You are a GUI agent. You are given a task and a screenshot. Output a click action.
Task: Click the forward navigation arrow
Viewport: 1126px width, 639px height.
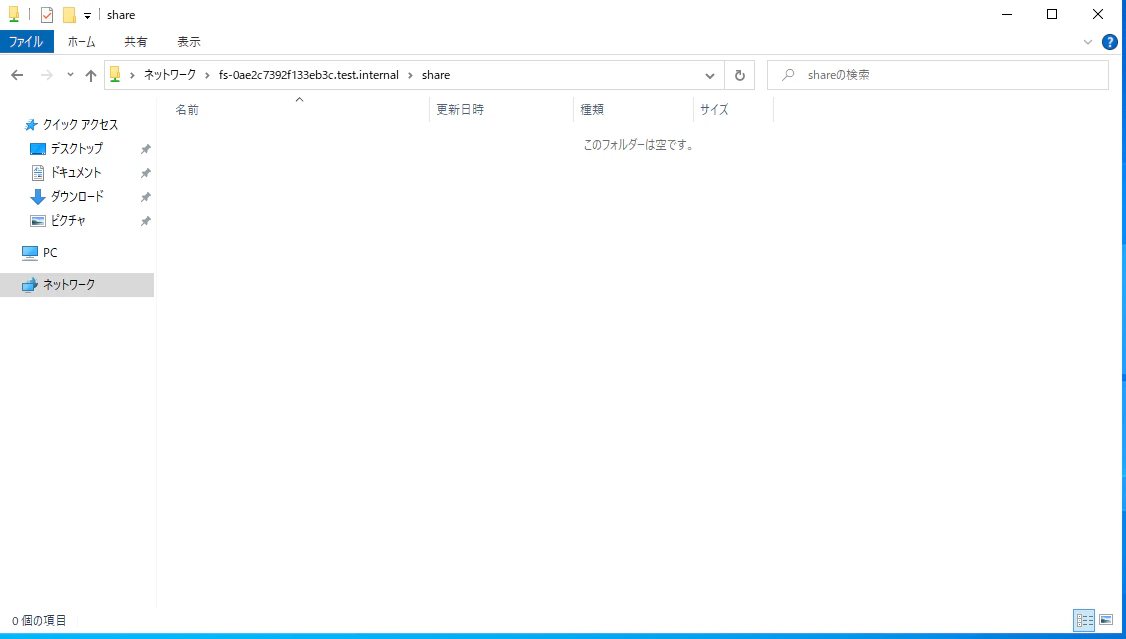point(47,75)
